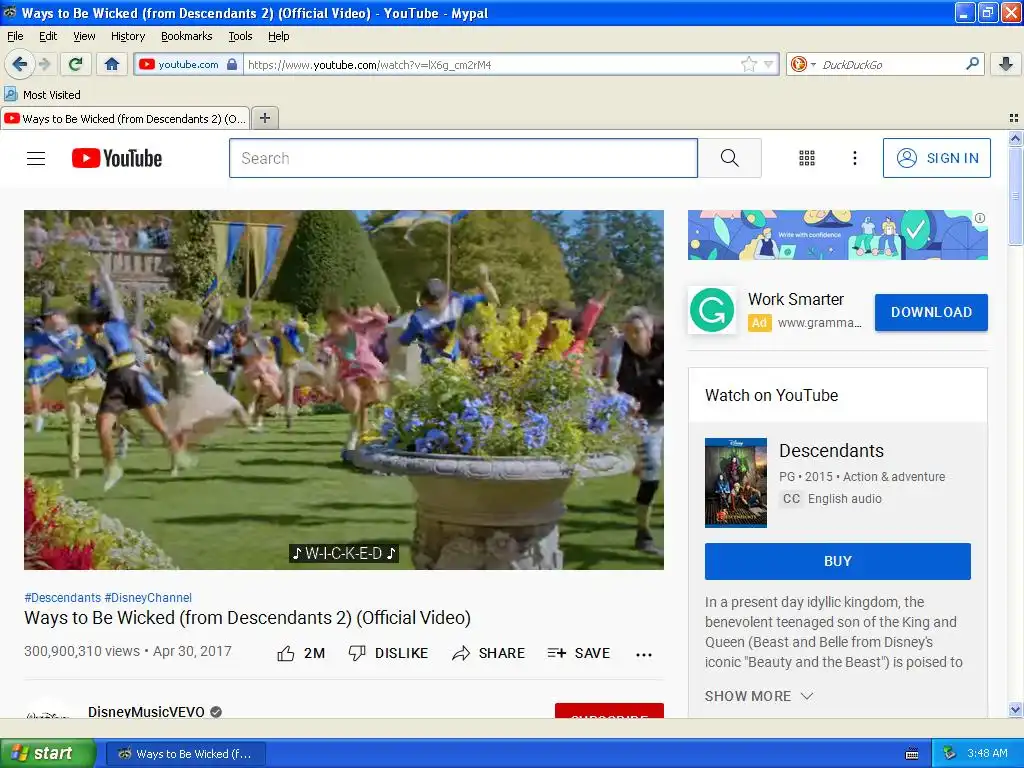The height and width of the screenshot is (768, 1024).
Task: Click the DOWNLOAD ad button
Action: click(931, 312)
